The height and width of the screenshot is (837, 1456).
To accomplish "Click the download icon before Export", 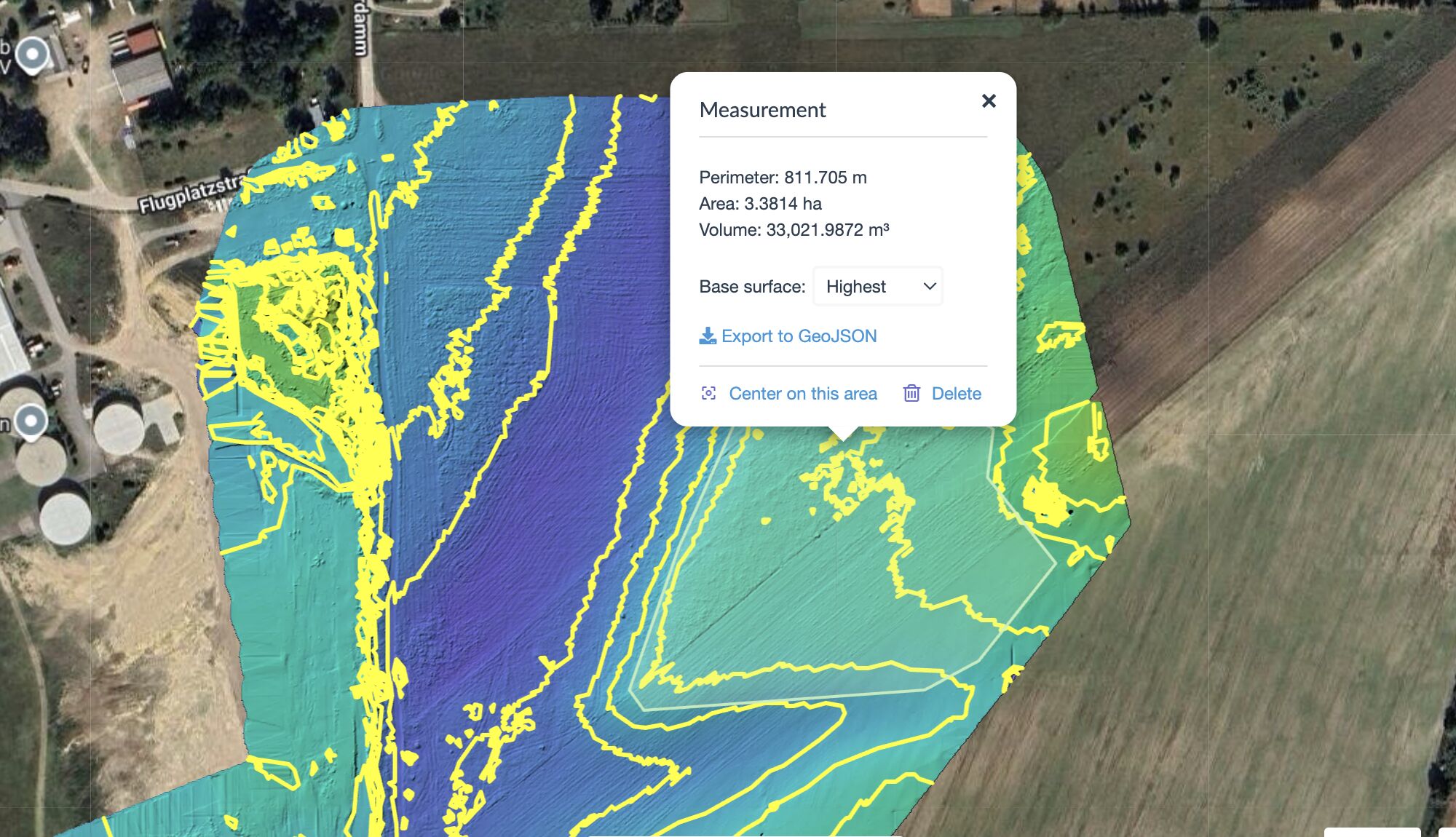I will (707, 336).
